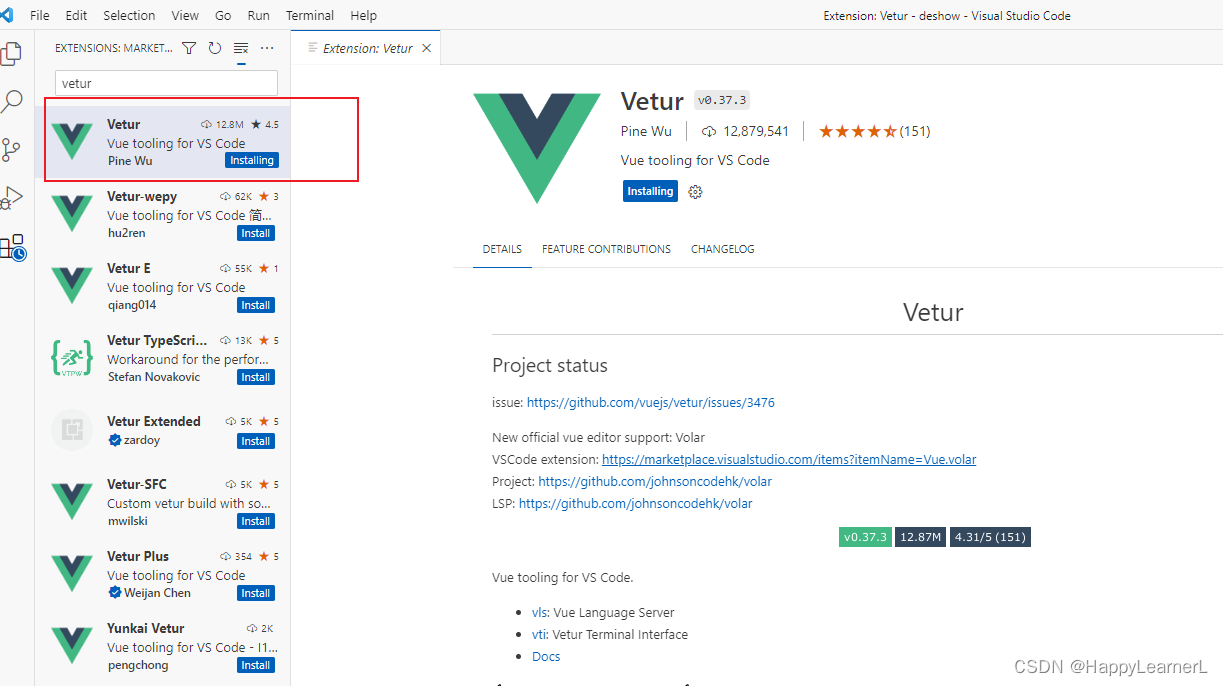1223x686 pixels.
Task: Click the Vetur E extension icon
Action: (x=72, y=285)
